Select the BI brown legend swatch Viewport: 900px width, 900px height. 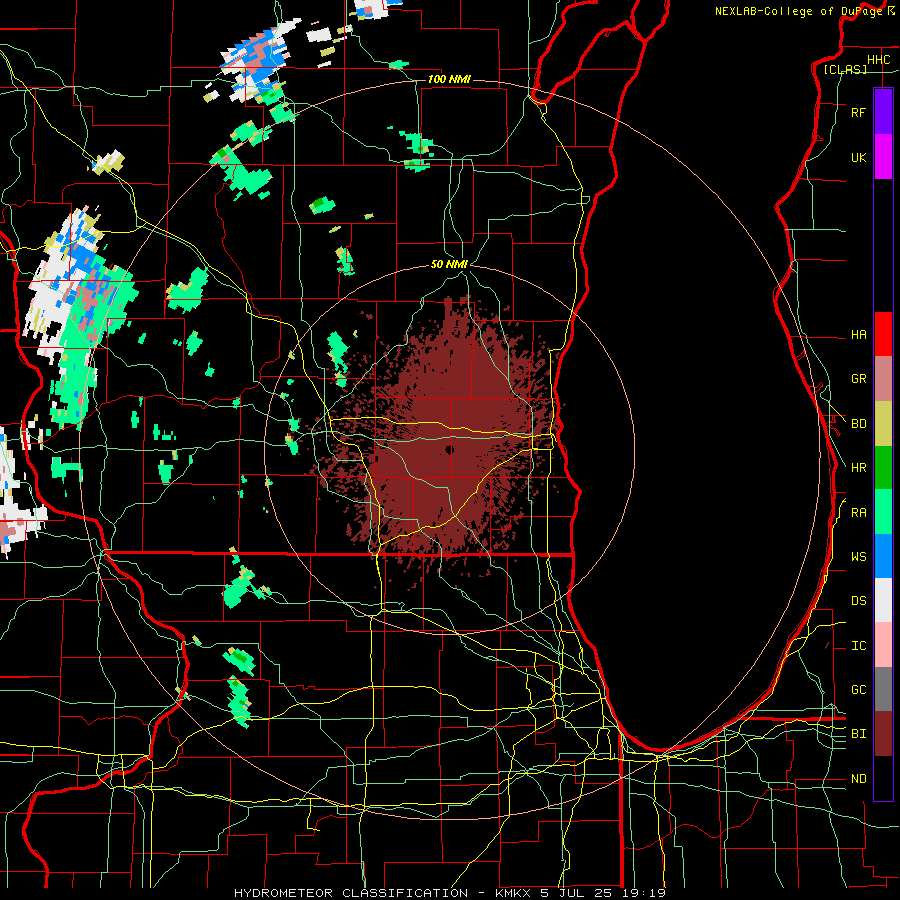coord(883,734)
